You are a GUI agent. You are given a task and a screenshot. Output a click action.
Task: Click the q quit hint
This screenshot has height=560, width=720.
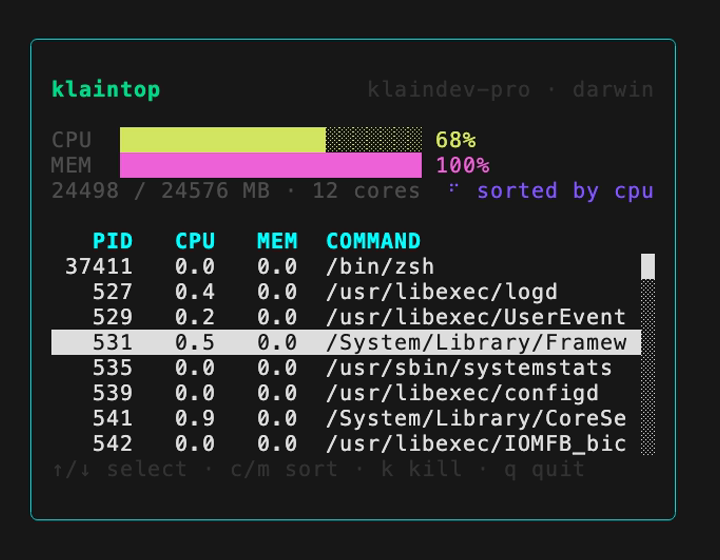(545, 469)
